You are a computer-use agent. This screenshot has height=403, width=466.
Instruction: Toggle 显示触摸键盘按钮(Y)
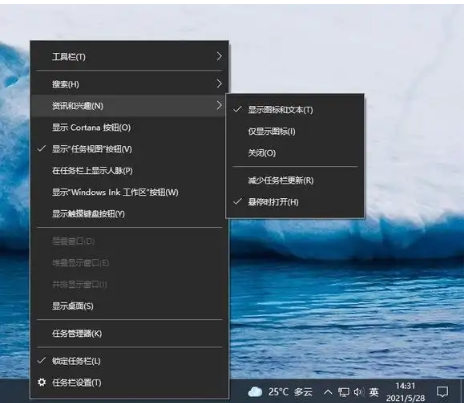click(129, 214)
